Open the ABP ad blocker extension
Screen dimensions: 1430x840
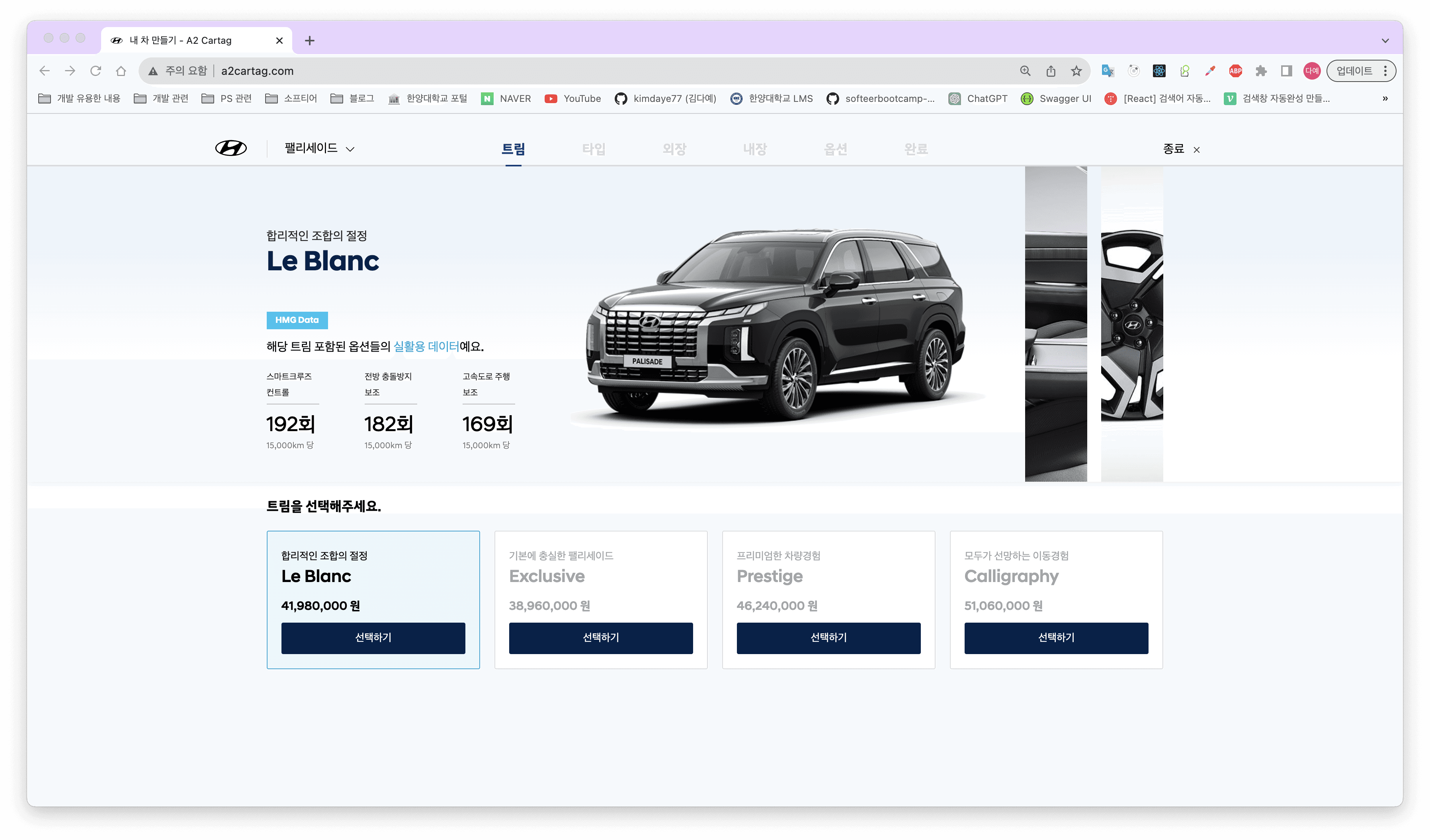click(1235, 71)
